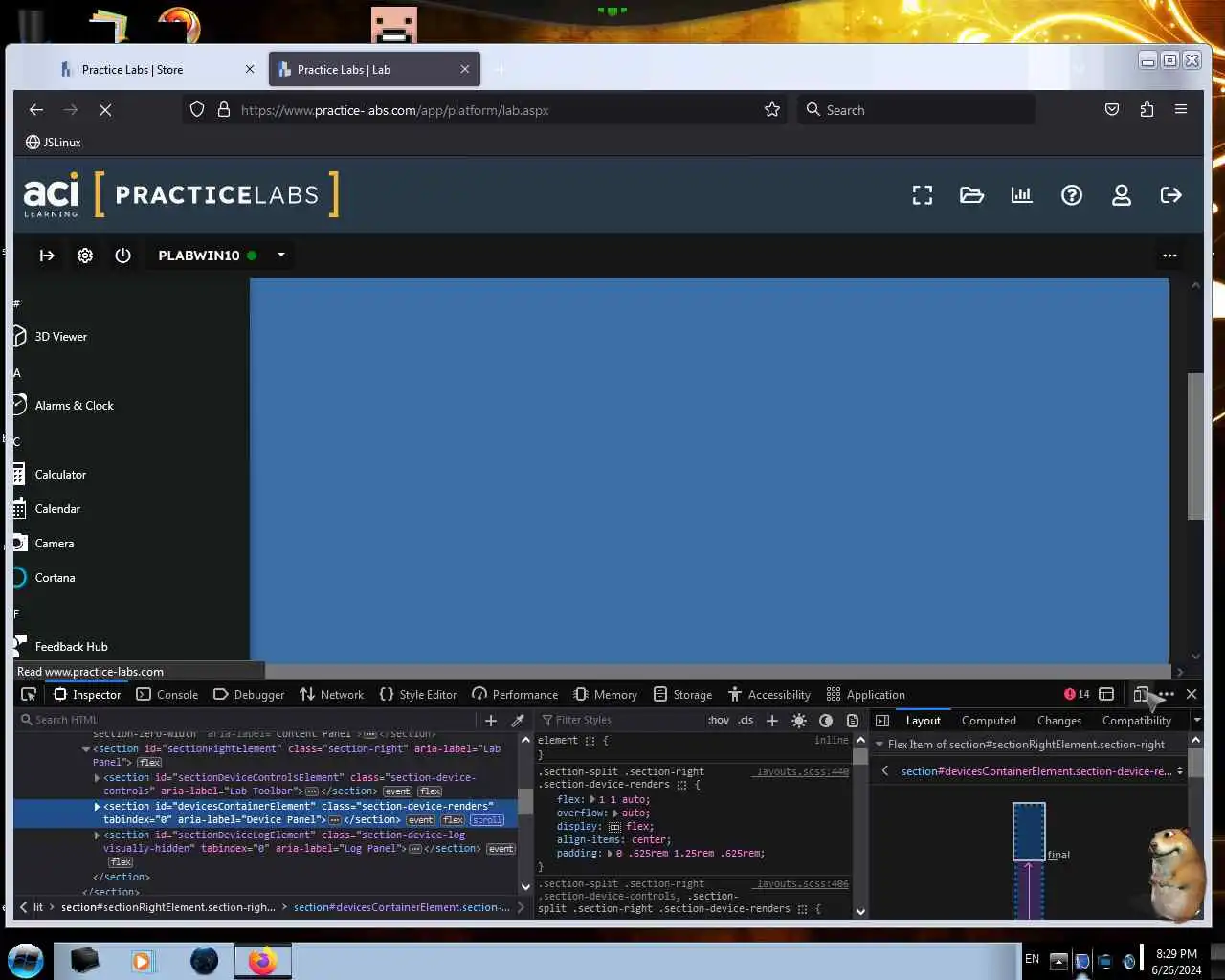Pick color with the eyedropper icon
This screenshot has height=980, width=1225.
[x=518, y=721]
